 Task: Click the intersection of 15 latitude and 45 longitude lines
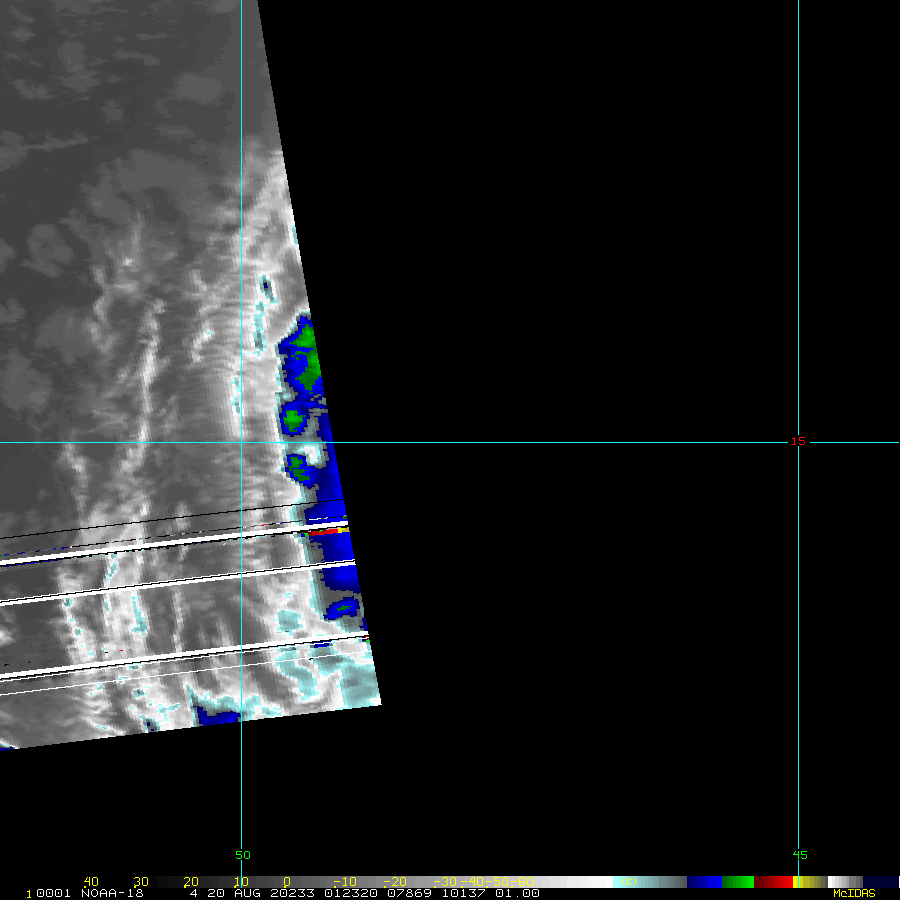(798, 442)
